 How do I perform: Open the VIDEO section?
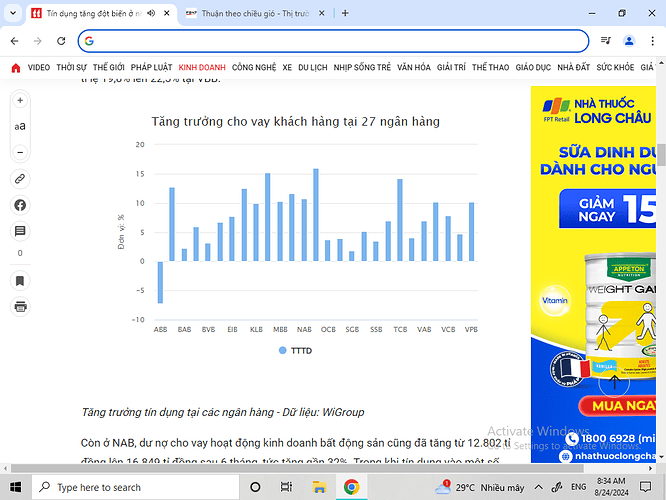tap(39, 68)
